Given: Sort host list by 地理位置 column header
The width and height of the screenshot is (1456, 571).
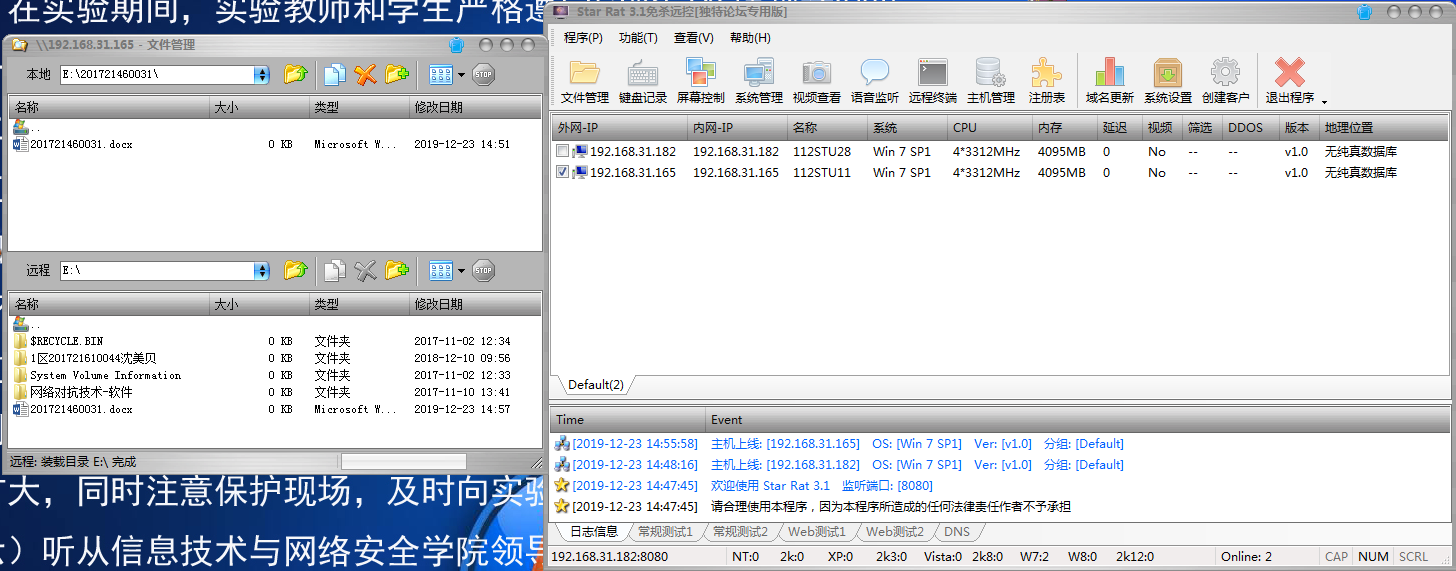Looking at the screenshot, I should point(1384,128).
